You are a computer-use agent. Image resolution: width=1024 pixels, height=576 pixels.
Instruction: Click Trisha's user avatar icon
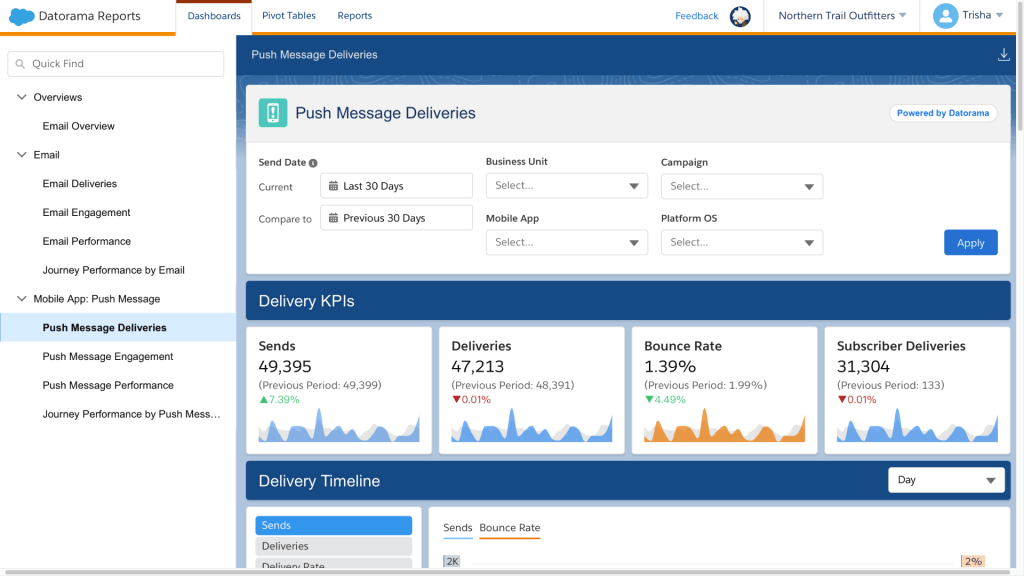tap(945, 16)
